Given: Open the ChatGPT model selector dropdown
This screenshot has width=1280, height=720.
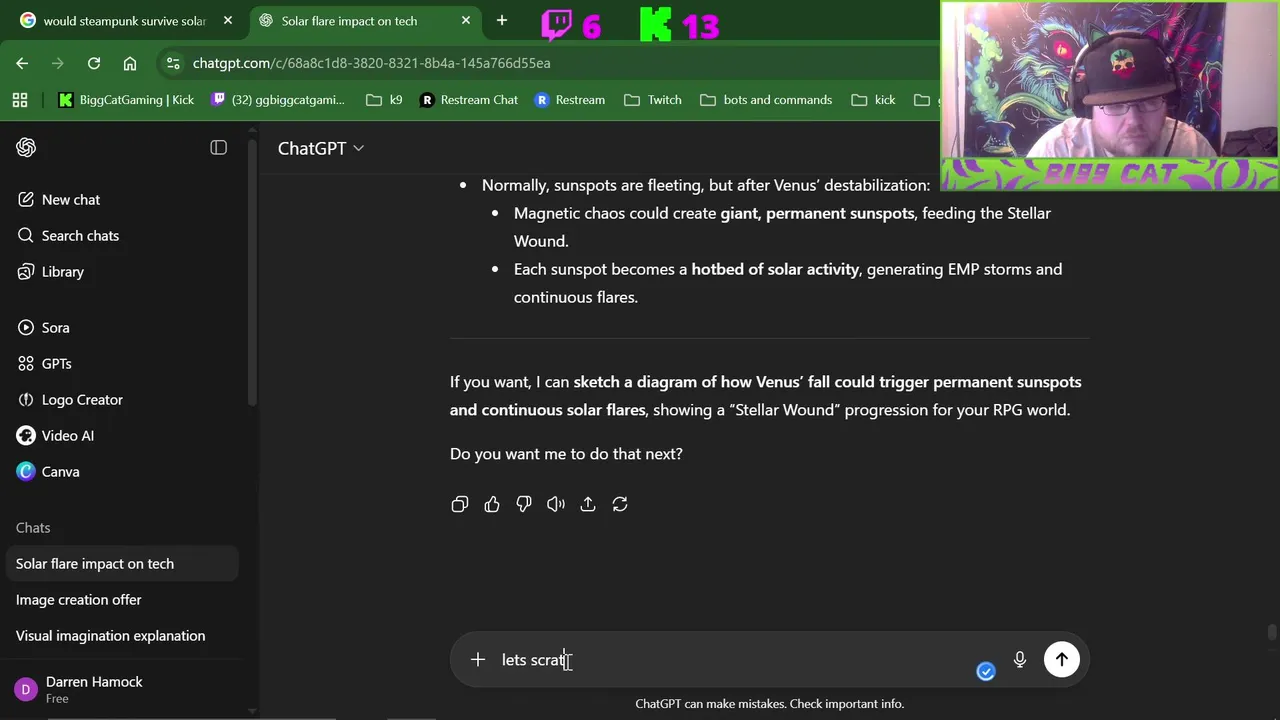Looking at the screenshot, I should coord(321,148).
